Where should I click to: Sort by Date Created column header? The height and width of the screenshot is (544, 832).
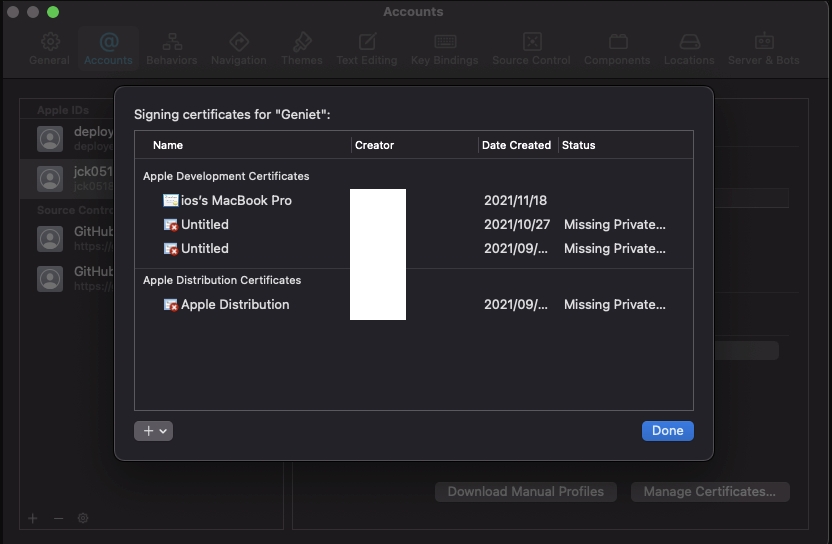[x=516, y=145]
